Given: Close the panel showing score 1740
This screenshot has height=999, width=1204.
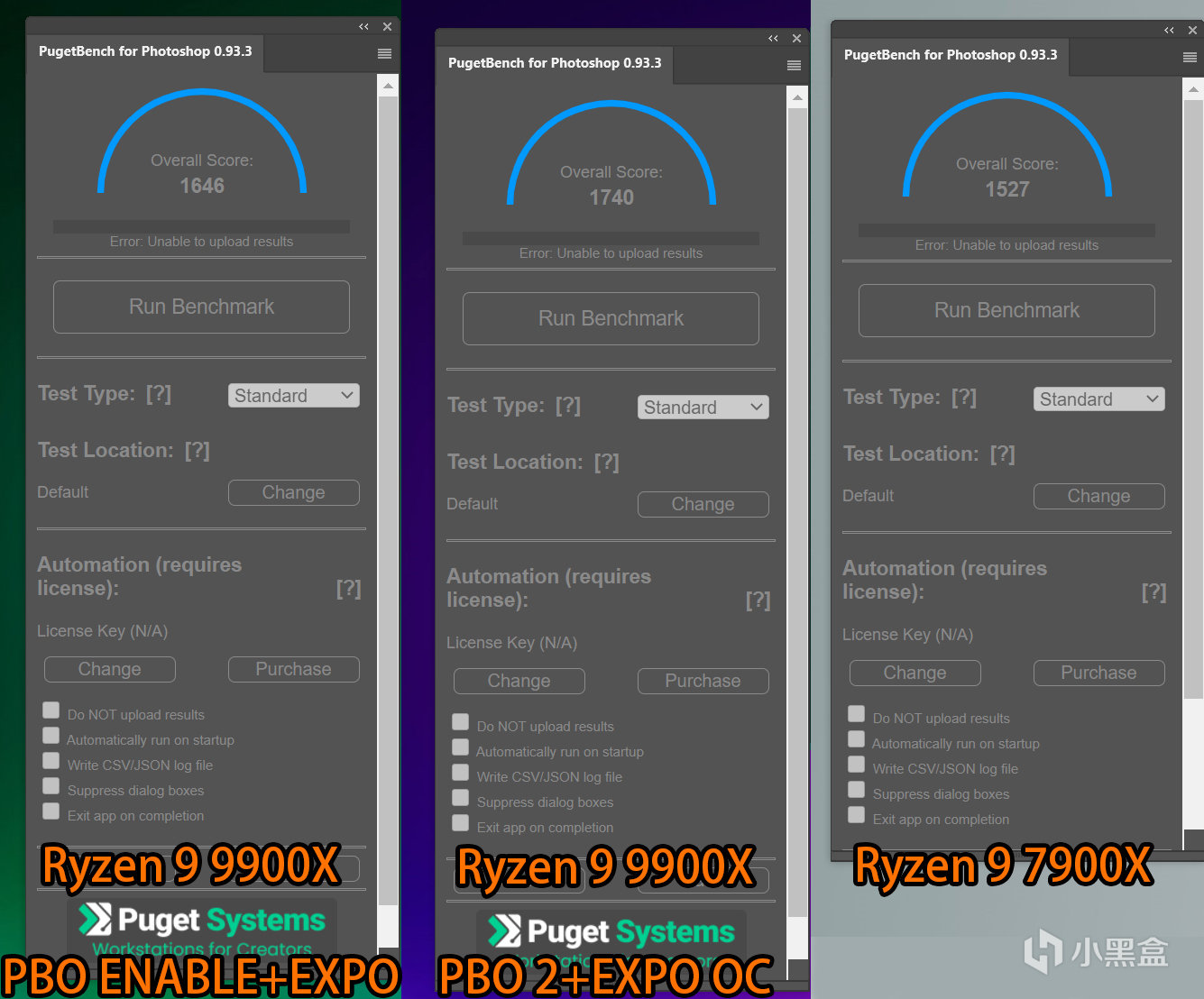Looking at the screenshot, I should click(x=796, y=39).
